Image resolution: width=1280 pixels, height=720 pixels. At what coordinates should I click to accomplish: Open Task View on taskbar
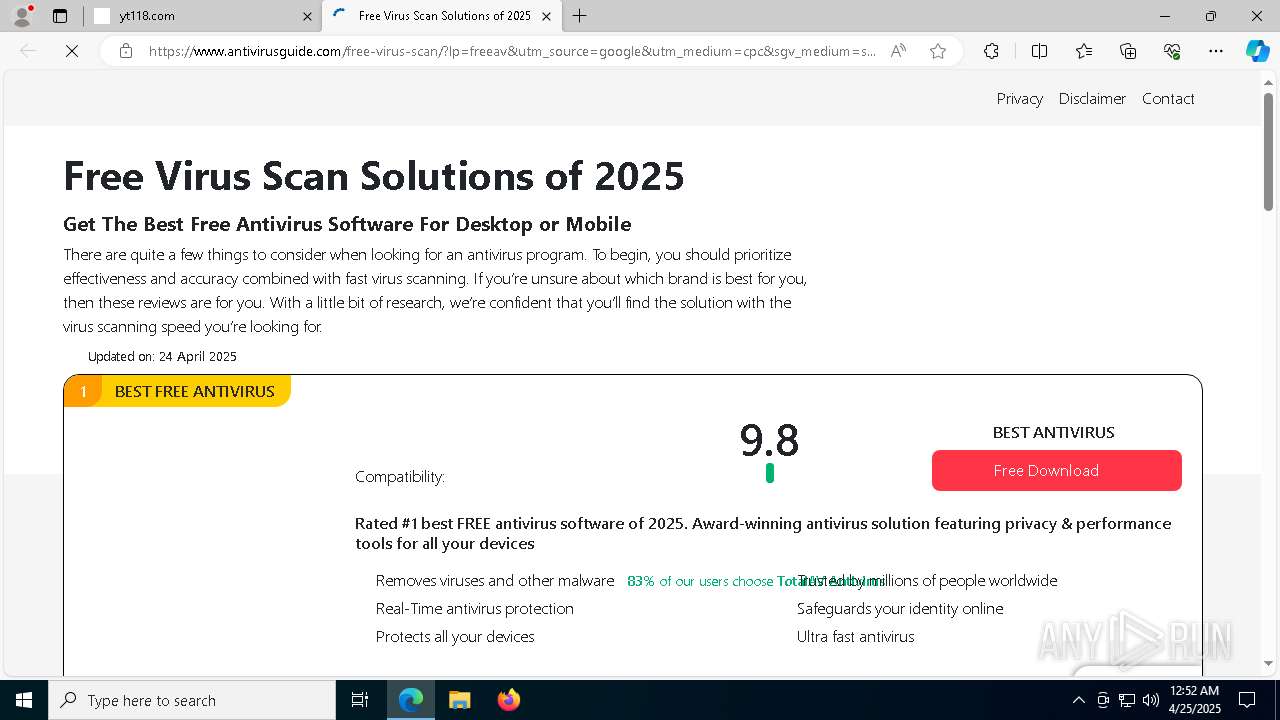click(360, 700)
